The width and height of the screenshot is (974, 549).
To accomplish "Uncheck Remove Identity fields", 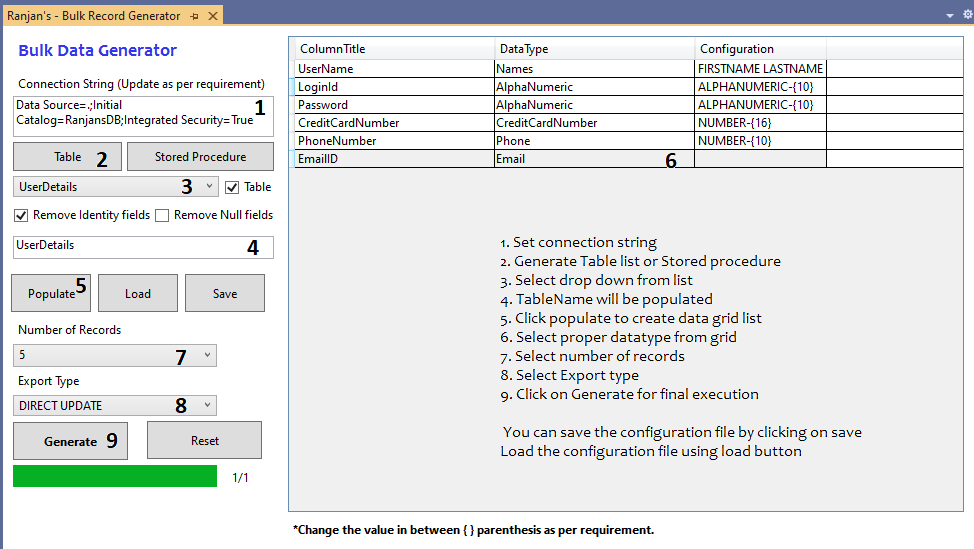I will click(21, 215).
